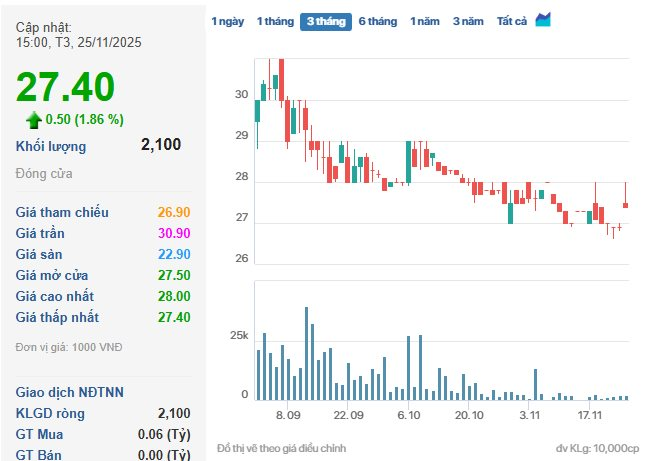Select the highlighted 3 tháng tab

(x=326, y=22)
